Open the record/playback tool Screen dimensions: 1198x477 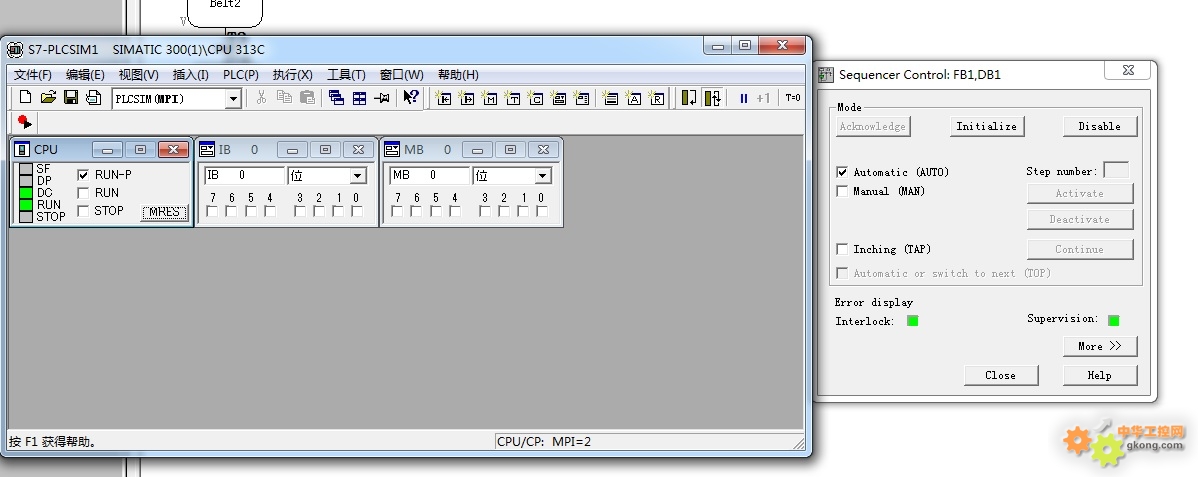click(x=24, y=122)
